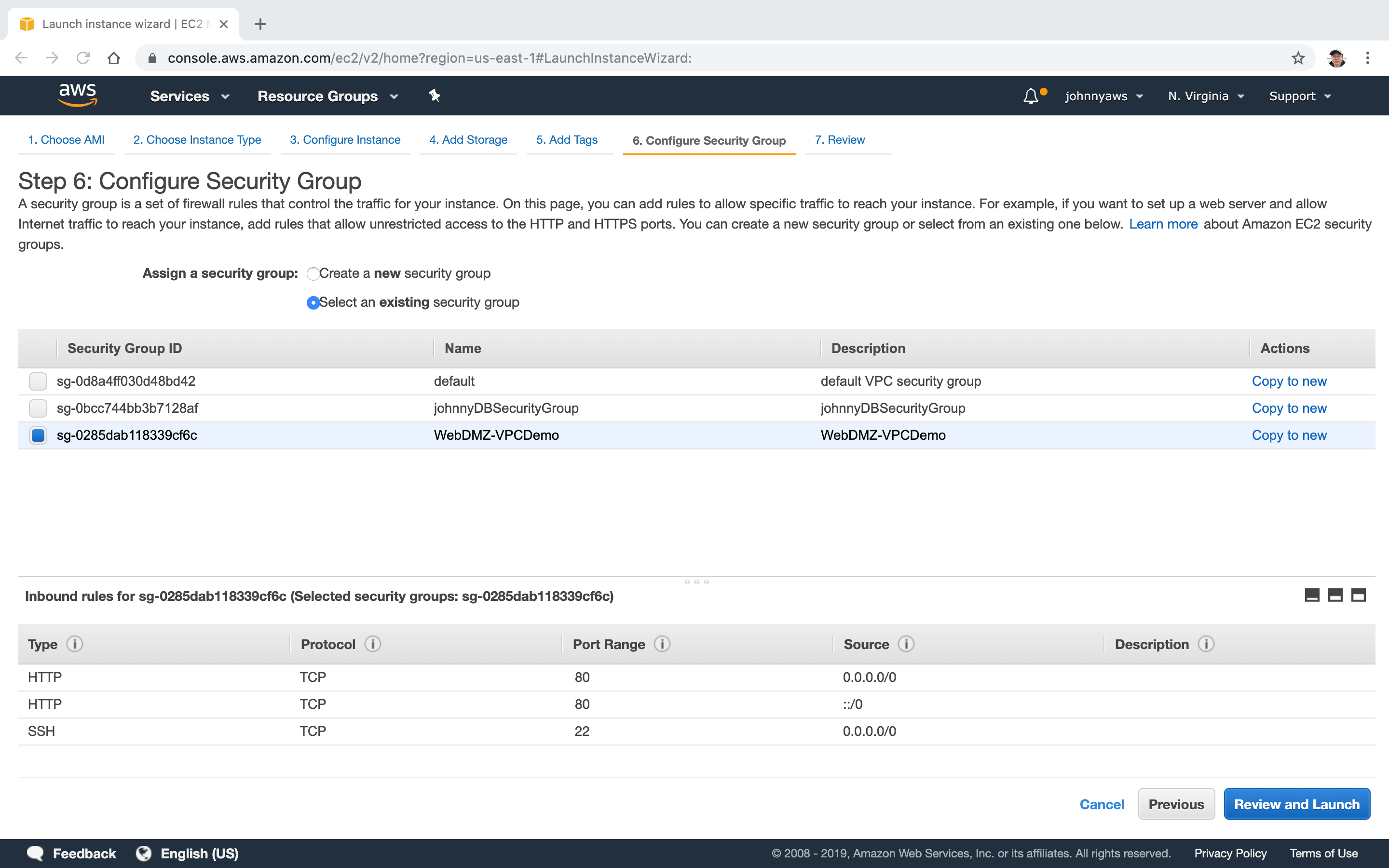This screenshot has height=868, width=1389.
Task: Check the johnnyDBSecurityGroup checkbox
Action: coord(38,408)
